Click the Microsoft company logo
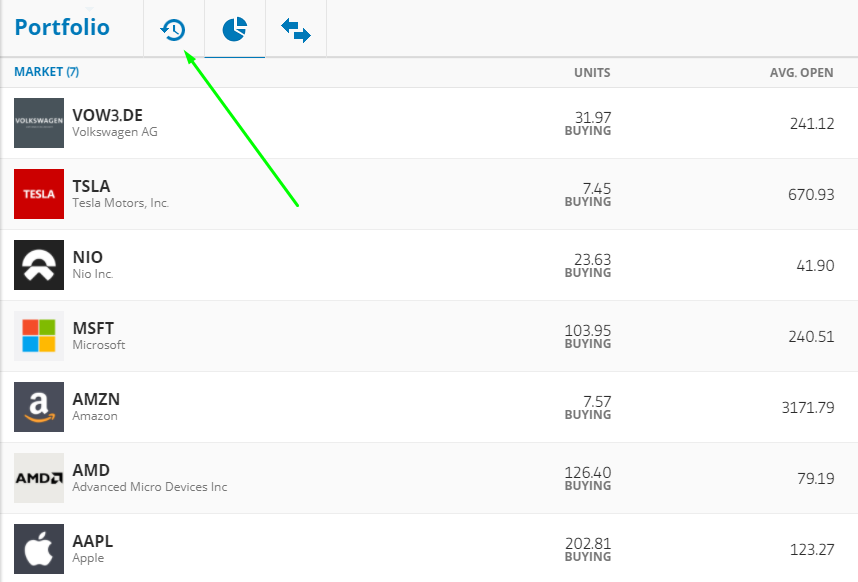This screenshot has height=582, width=858. point(37,335)
